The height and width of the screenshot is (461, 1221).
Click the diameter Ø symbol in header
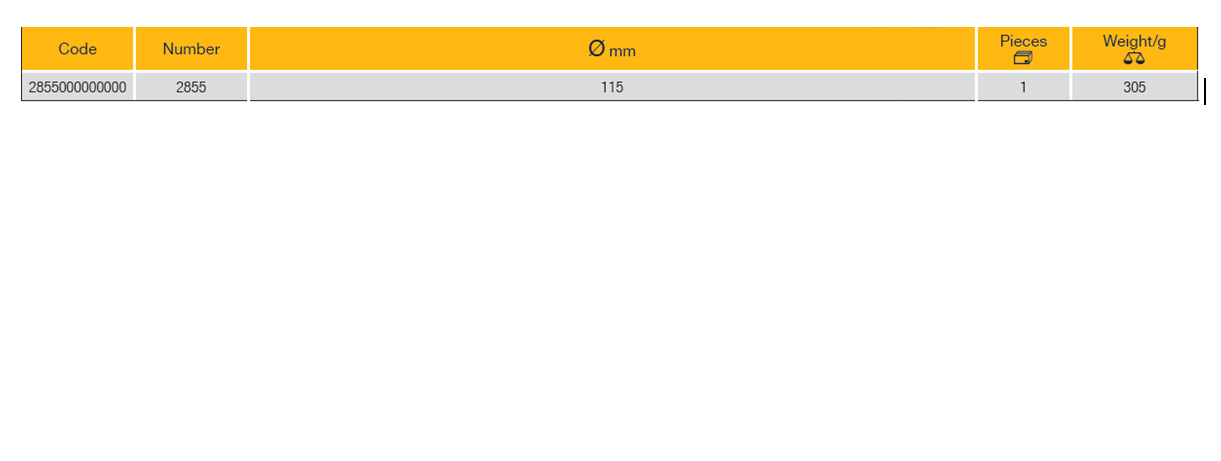[x=597, y=48]
